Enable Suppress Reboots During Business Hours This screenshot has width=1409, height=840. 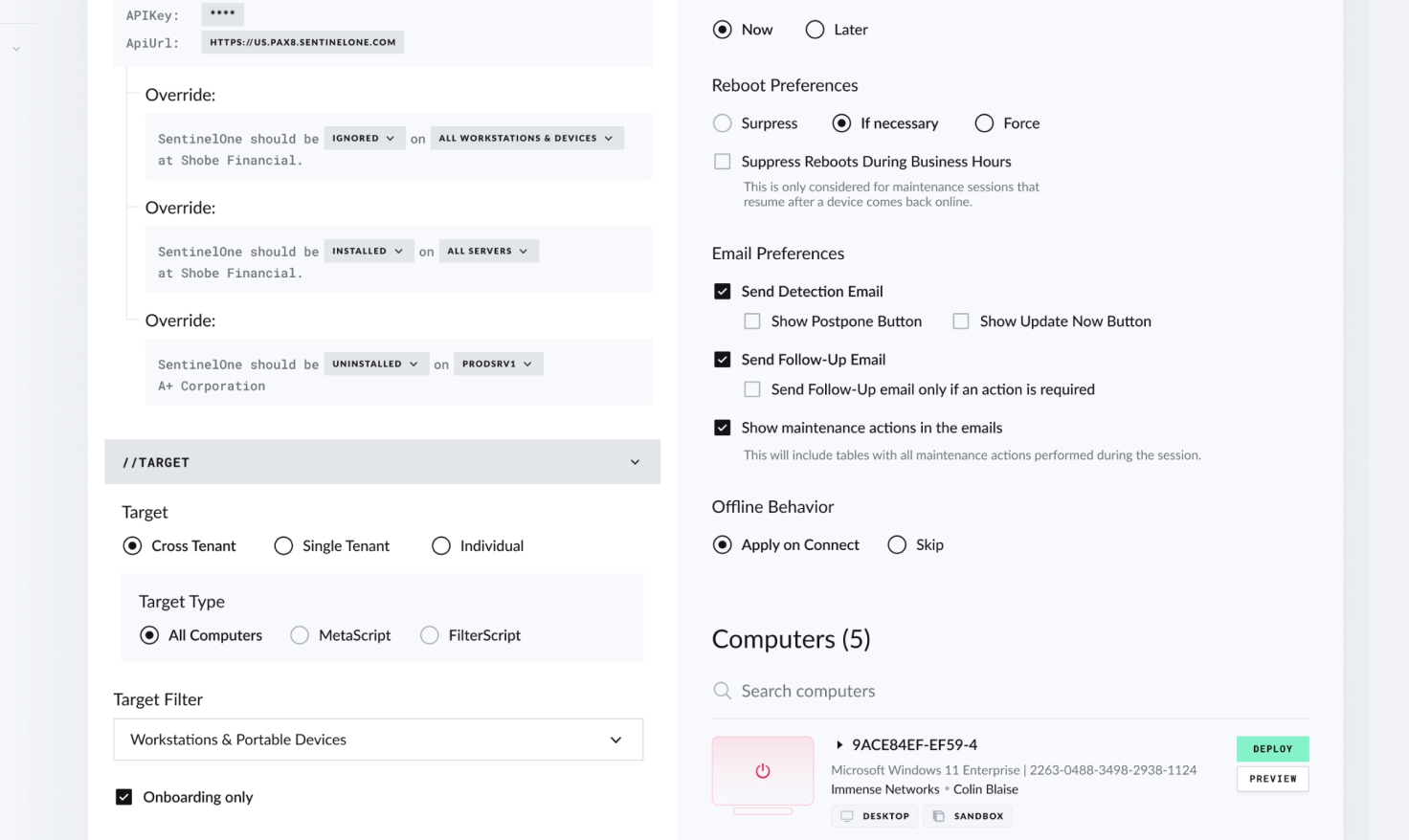[x=723, y=162]
